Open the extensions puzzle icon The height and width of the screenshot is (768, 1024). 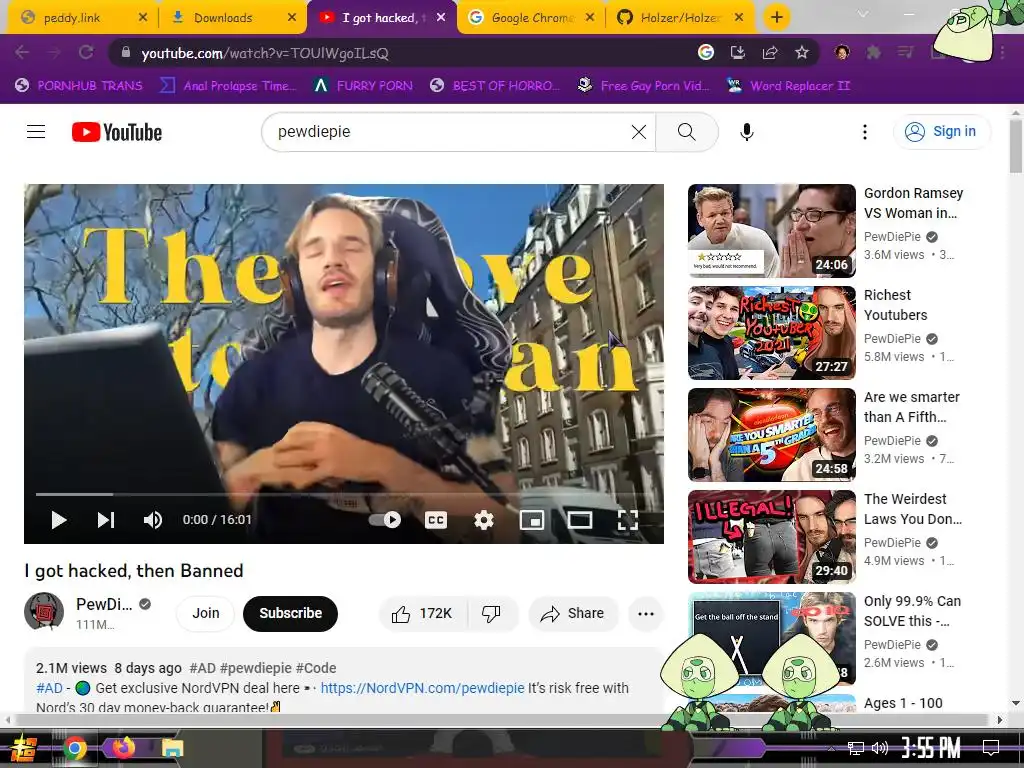pos(873,53)
